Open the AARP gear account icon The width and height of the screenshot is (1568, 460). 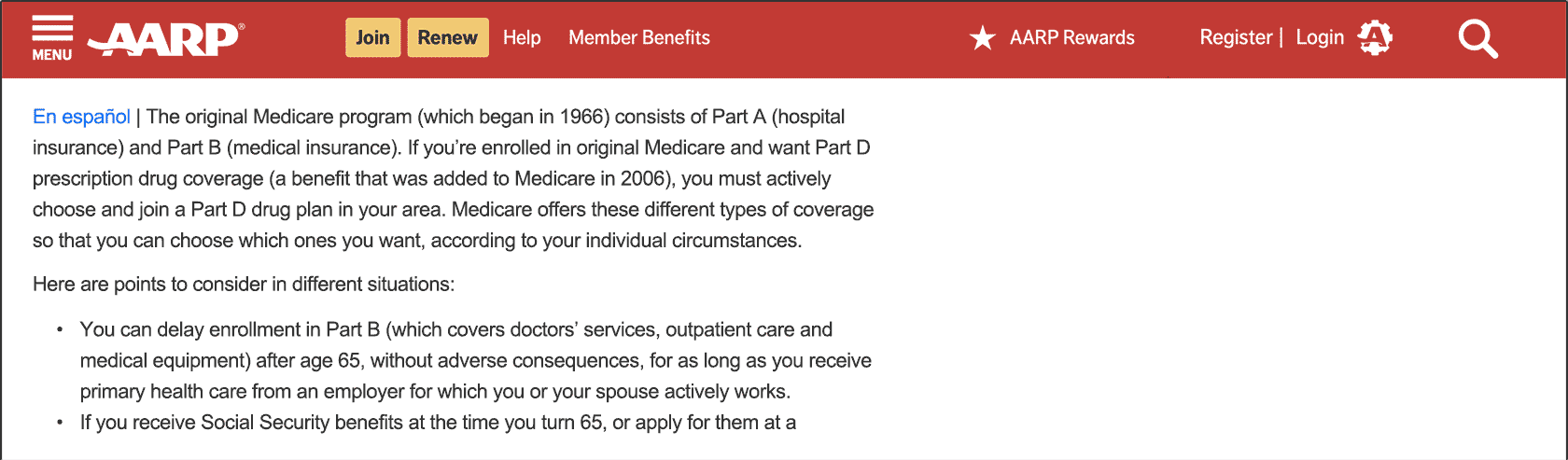point(1375,38)
